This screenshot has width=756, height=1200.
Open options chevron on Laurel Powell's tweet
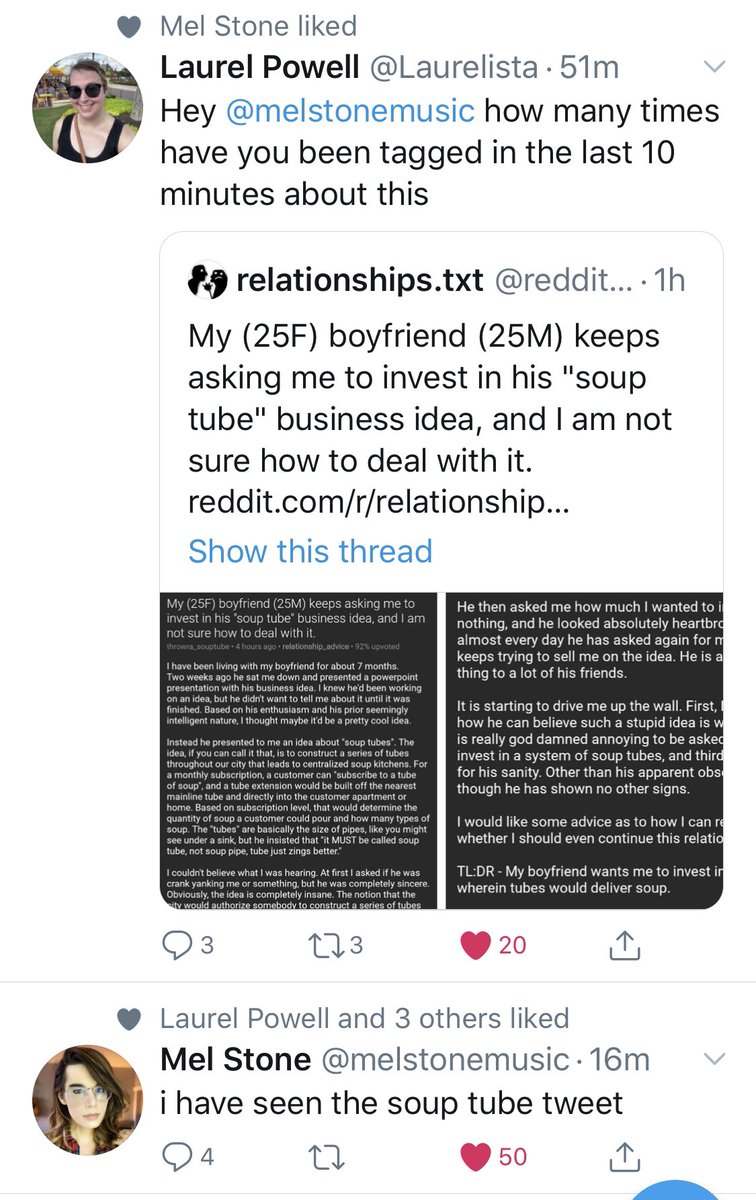coord(714,68)
